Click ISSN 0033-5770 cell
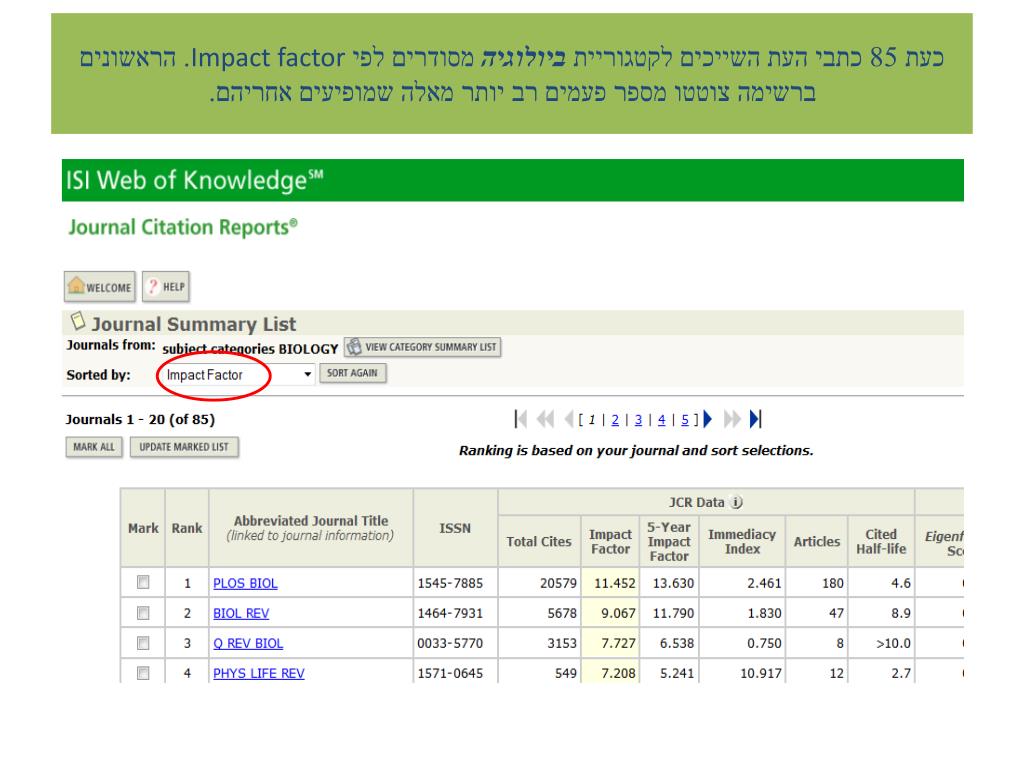This screenshot has width=1024, height=768. 450,643
